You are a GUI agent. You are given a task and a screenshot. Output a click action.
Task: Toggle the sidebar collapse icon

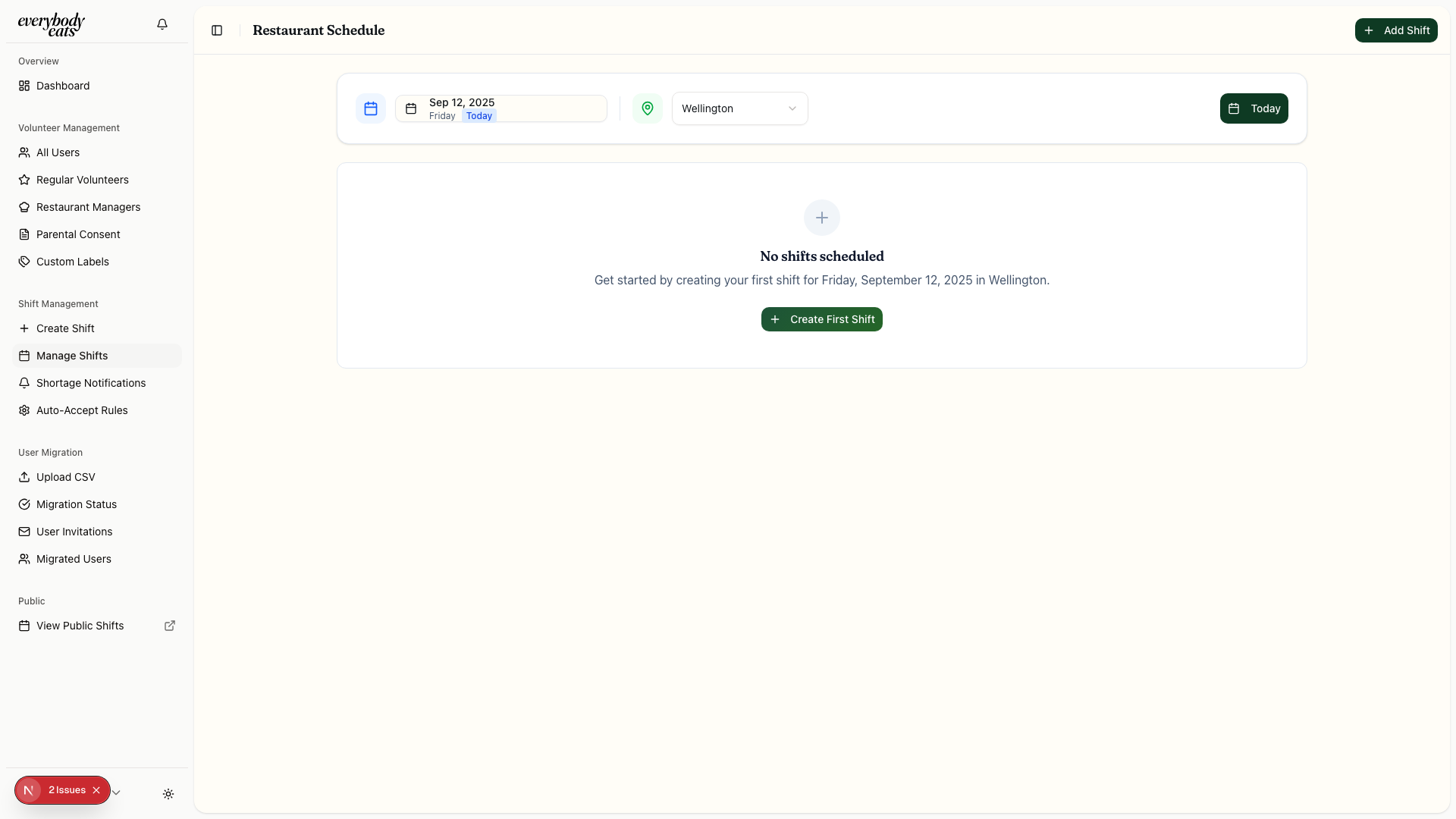point(217,30)
